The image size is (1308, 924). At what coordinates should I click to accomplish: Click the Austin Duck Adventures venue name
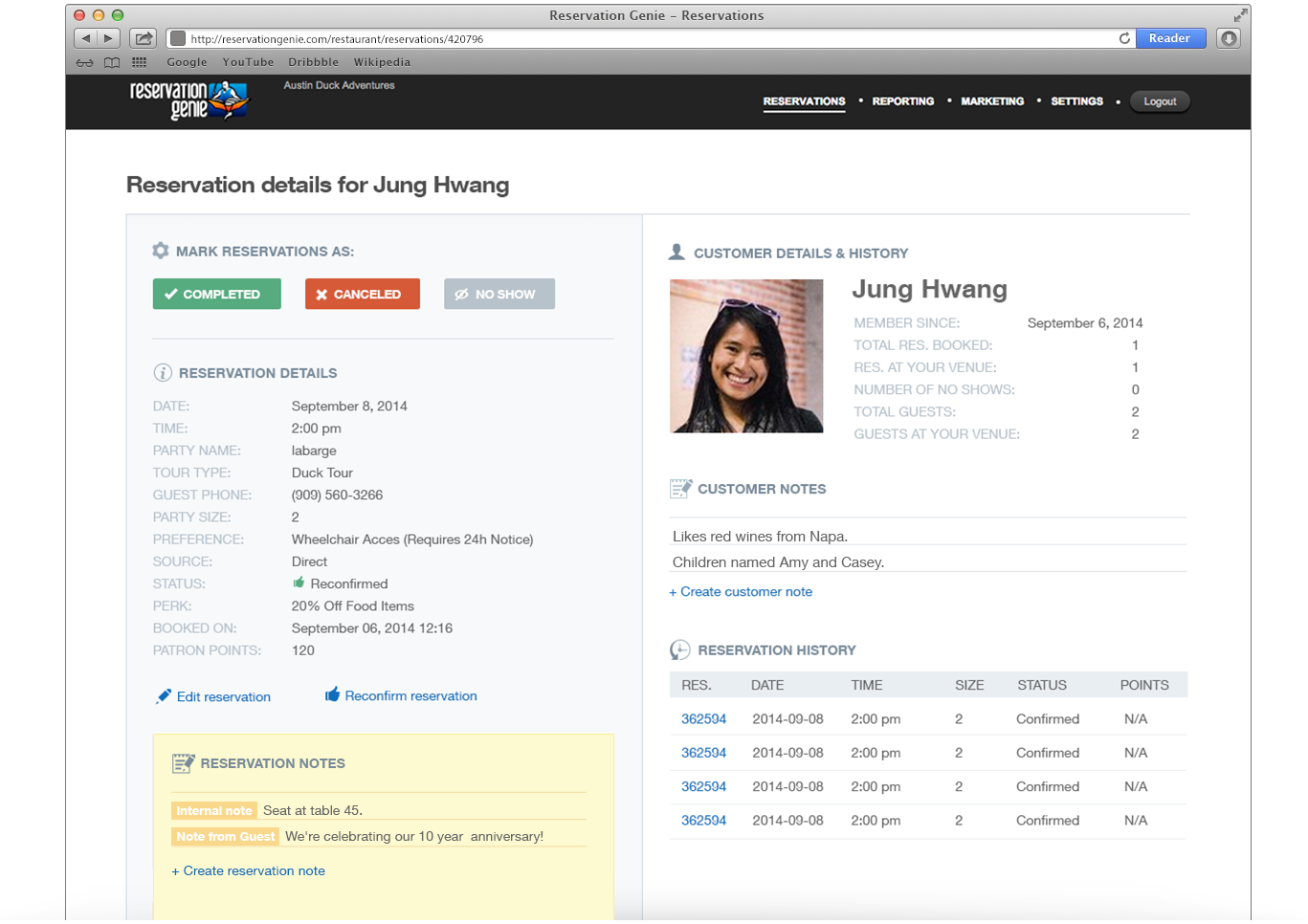[x=339, y=85]
